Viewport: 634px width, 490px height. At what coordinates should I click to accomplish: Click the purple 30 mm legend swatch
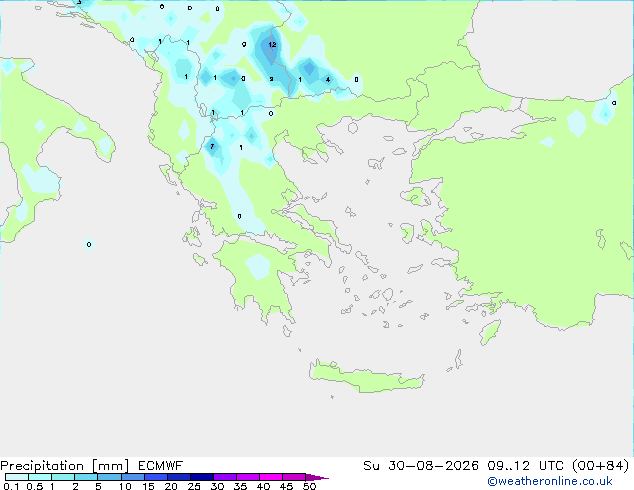pos(225,477)
